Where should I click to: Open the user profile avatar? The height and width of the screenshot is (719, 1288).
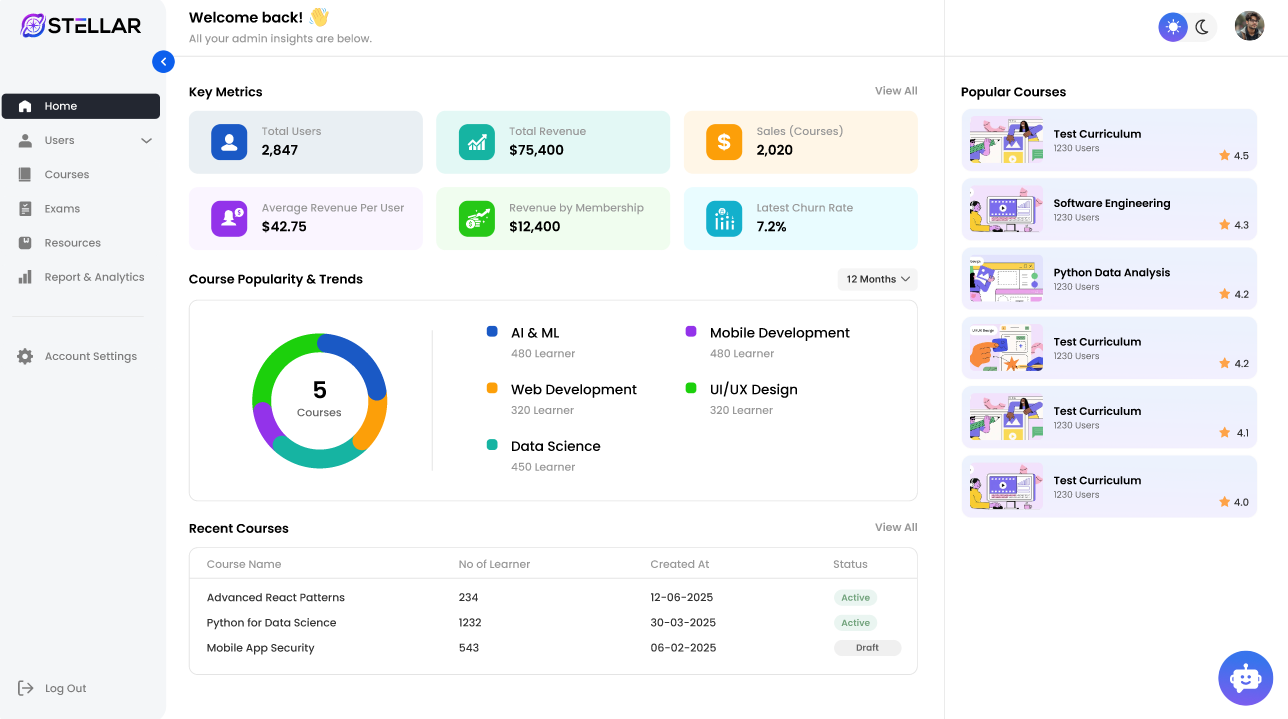click(1249, 26)
